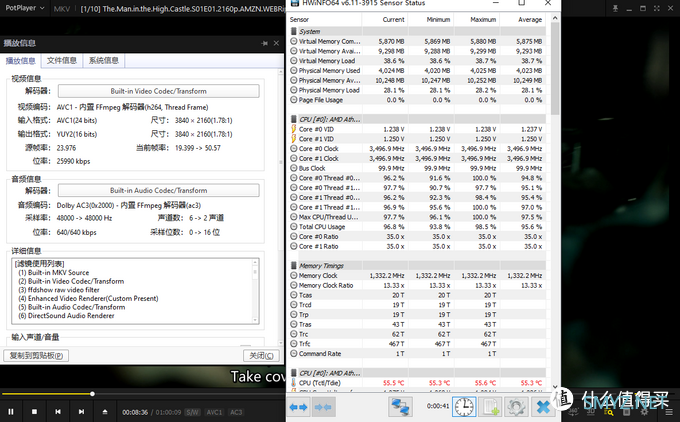The width and height of the screenshot is (680, 422).
Task: Select the 'Memory Clock Ratio' sensor row
Action: (x=417, y=285)
